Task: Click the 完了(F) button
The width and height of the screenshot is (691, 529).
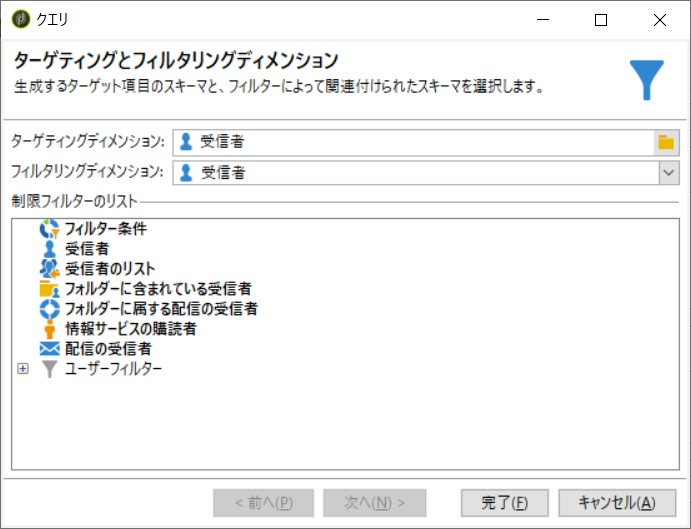Action: 505,503
